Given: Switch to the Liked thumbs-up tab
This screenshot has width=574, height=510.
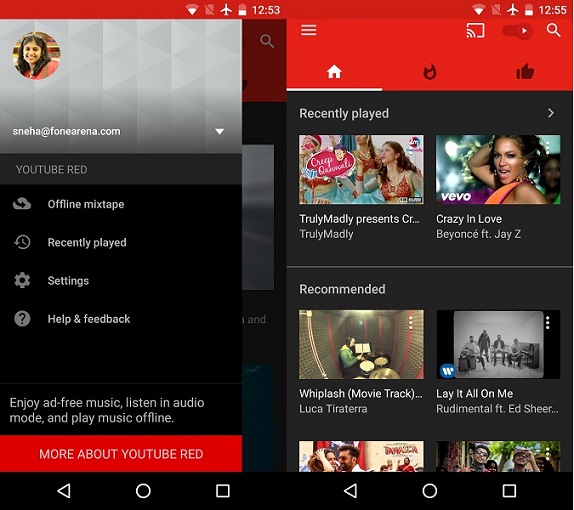Looking at the screenshot, I should tap(525, 71).
